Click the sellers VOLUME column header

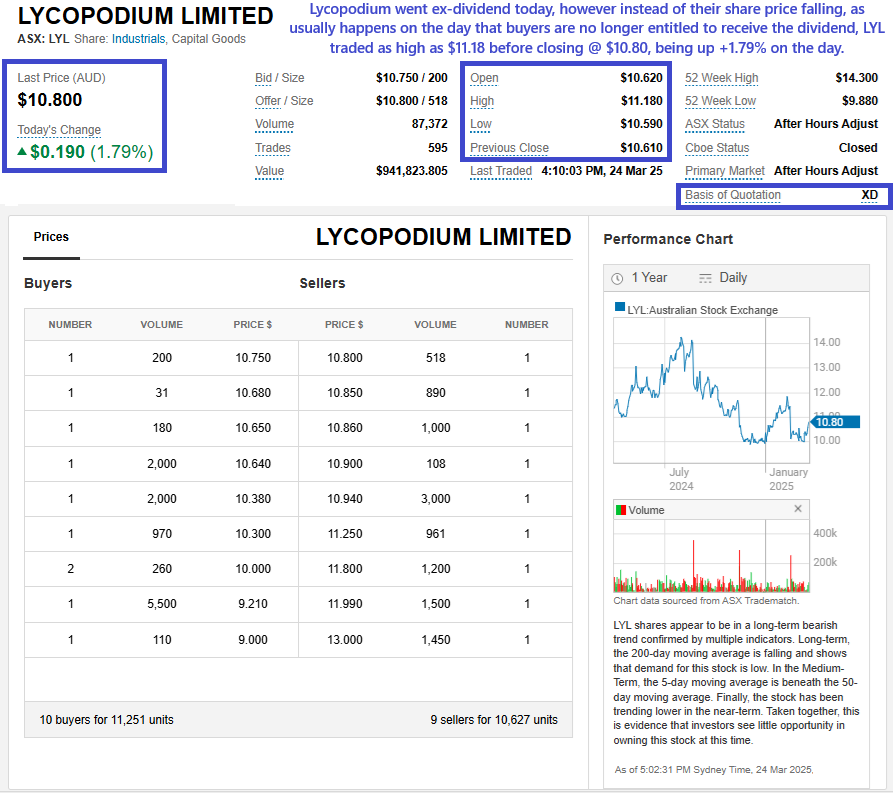435,325
